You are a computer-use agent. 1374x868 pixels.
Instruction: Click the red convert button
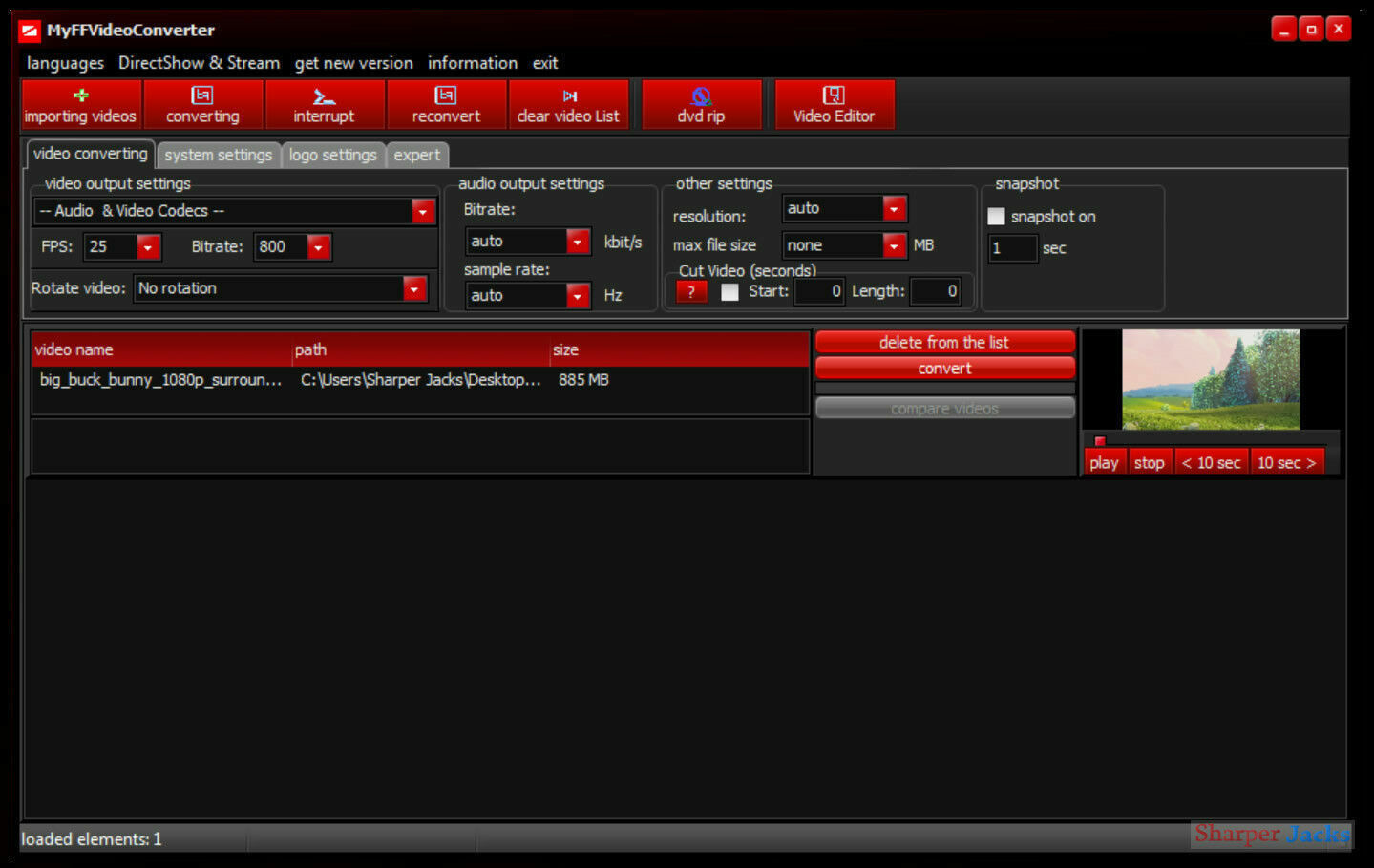tap(945, 369)
